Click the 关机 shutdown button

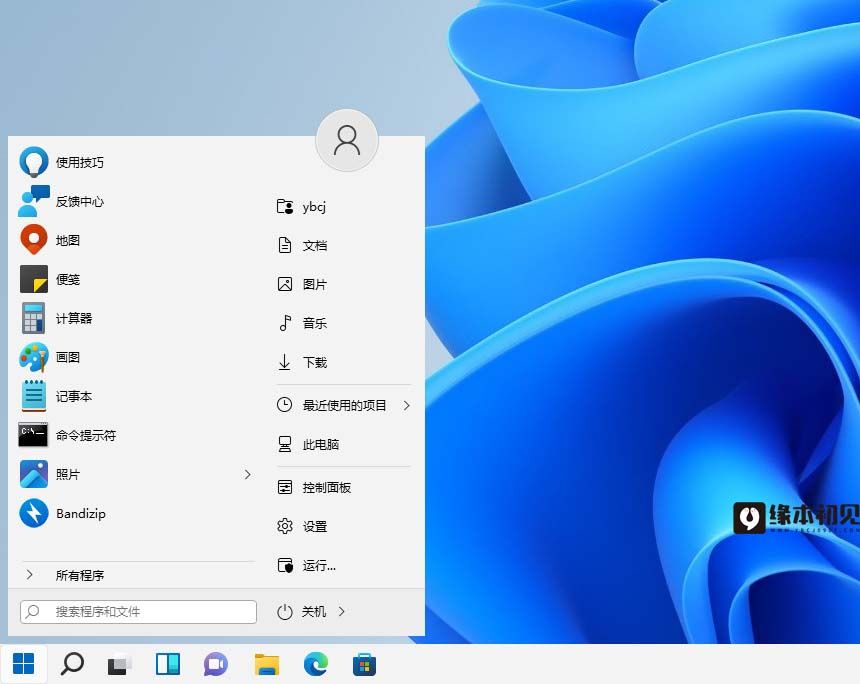[x=313, y=612]
